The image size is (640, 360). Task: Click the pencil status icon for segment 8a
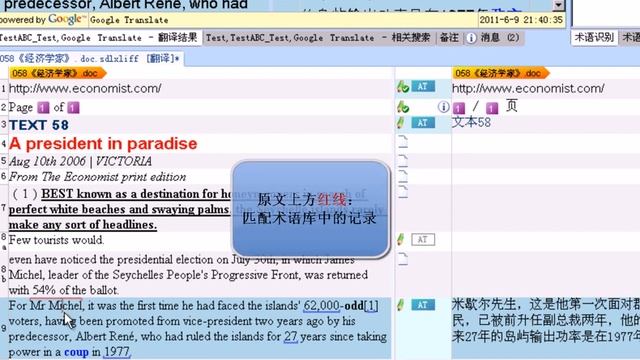coord(401,239)
